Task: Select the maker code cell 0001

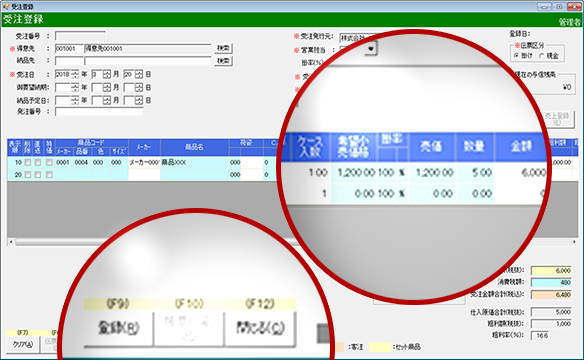Action: click(63, 163)
